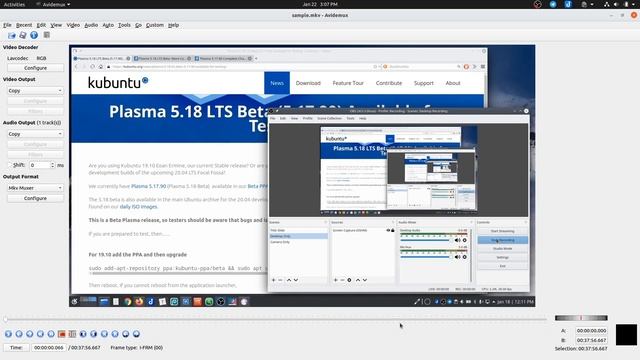Seek backward one minute
Screen dimensions: 640x360
125,334
